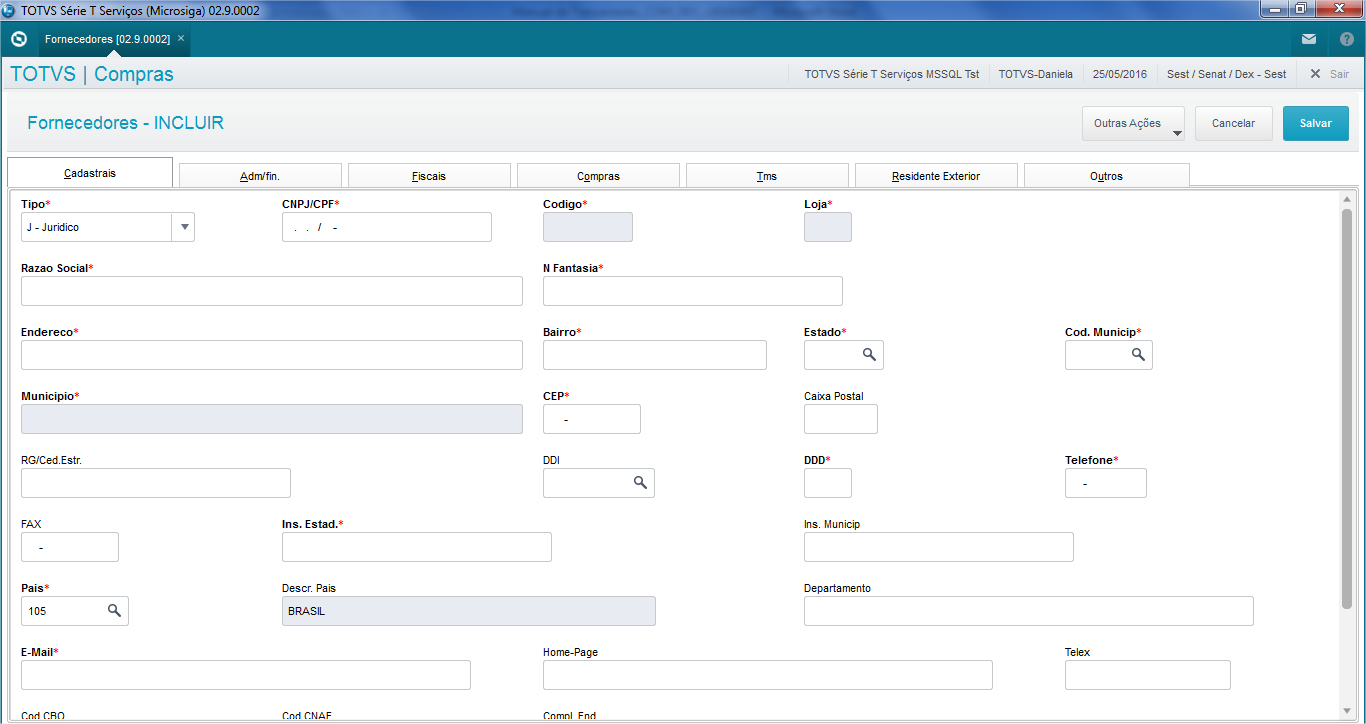Click the disabled Codigo field
This screenshot has width=1366, height=724.
588,227
